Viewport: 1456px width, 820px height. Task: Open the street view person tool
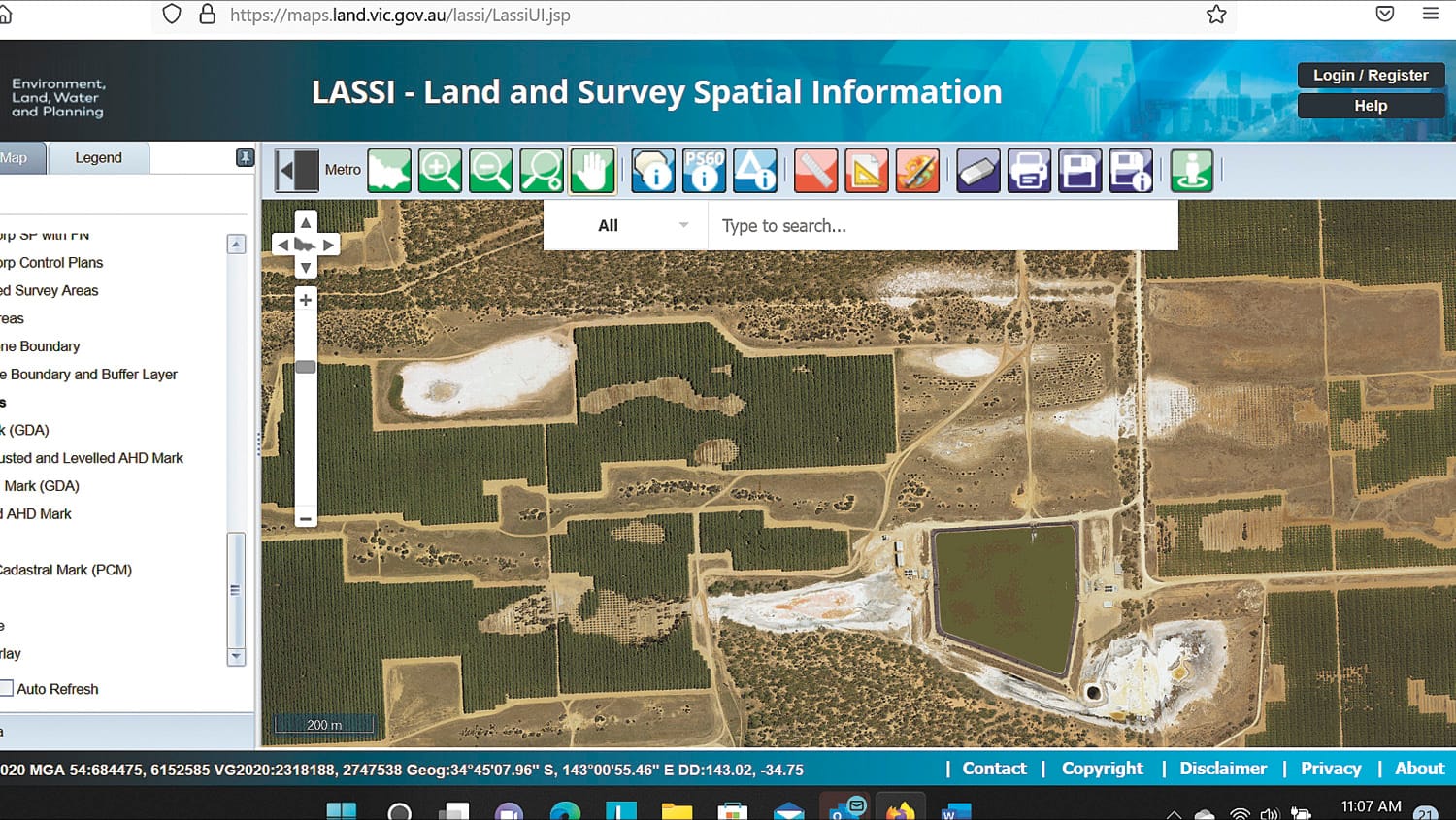[x=1191, y=171]
